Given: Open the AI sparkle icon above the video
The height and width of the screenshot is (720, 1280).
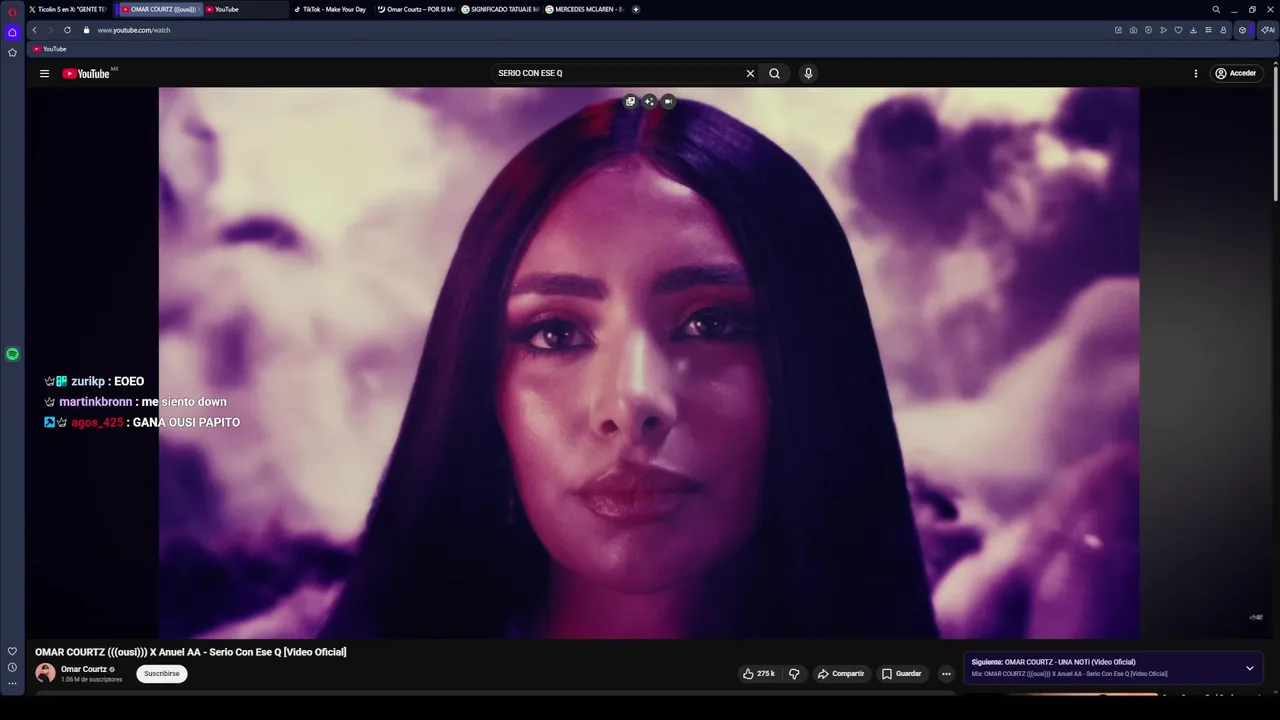Looking at the screenshot, I should click(649, 101).
